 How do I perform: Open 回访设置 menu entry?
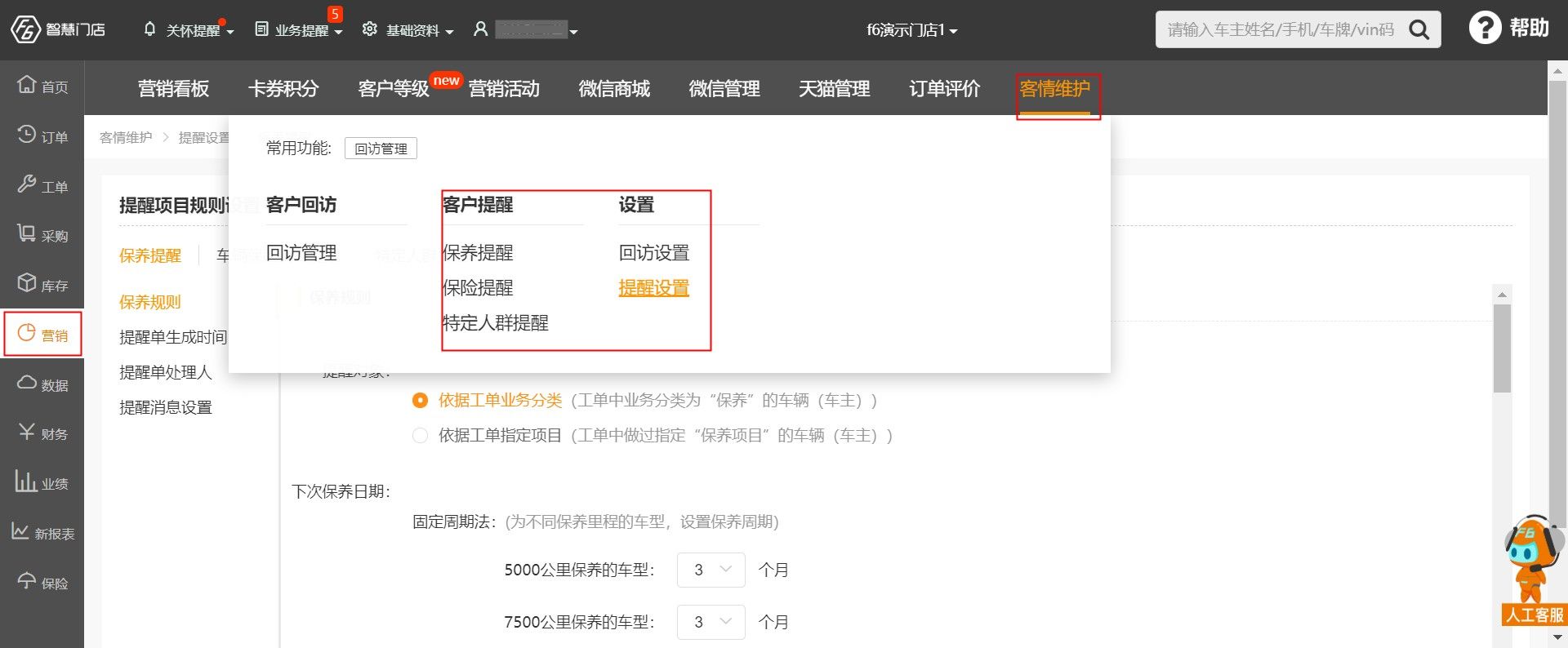[x=654, y=253]
